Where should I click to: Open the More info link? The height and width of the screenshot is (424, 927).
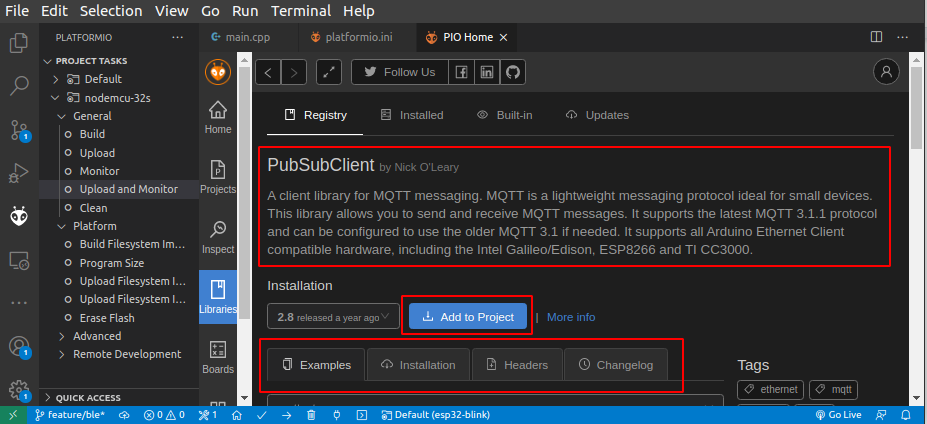pos(571,317)
